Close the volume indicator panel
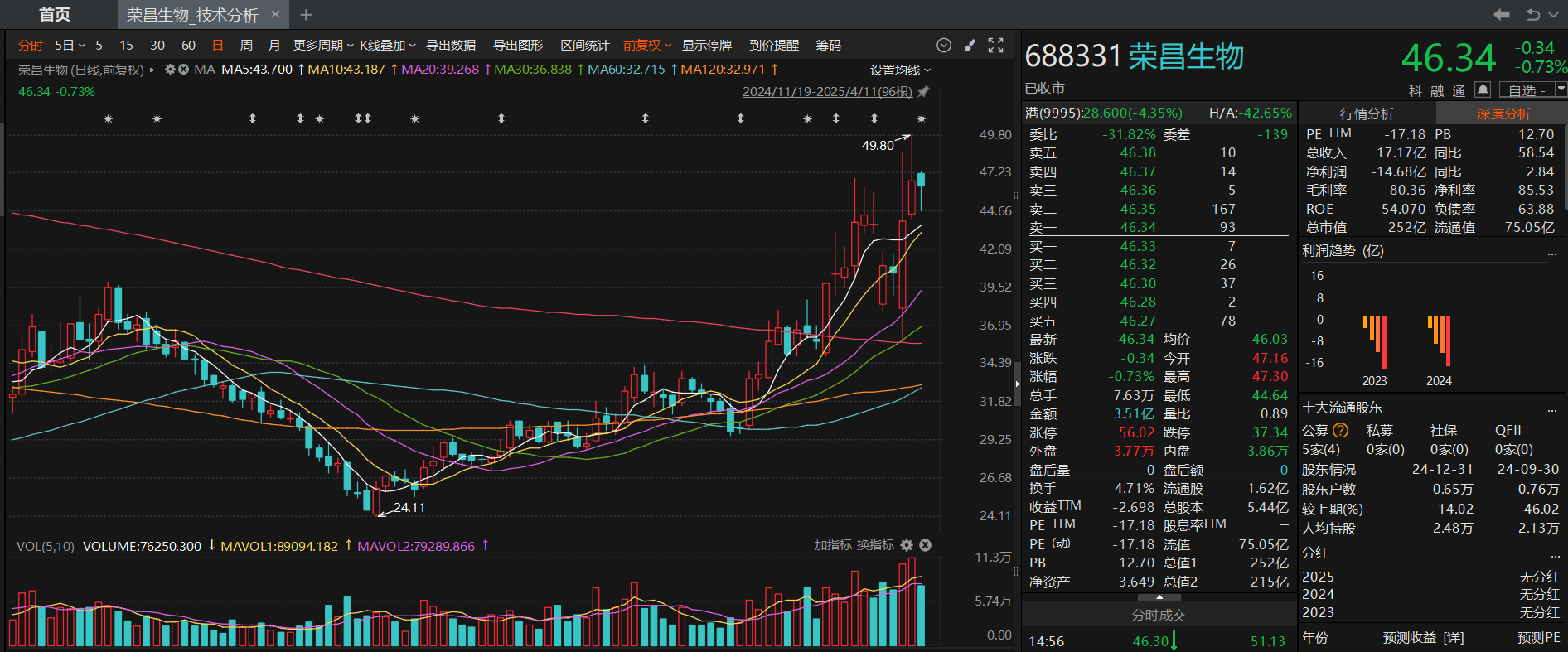Screen dimensions: 1568x652 pyautogui.click(x=926, y=545)
